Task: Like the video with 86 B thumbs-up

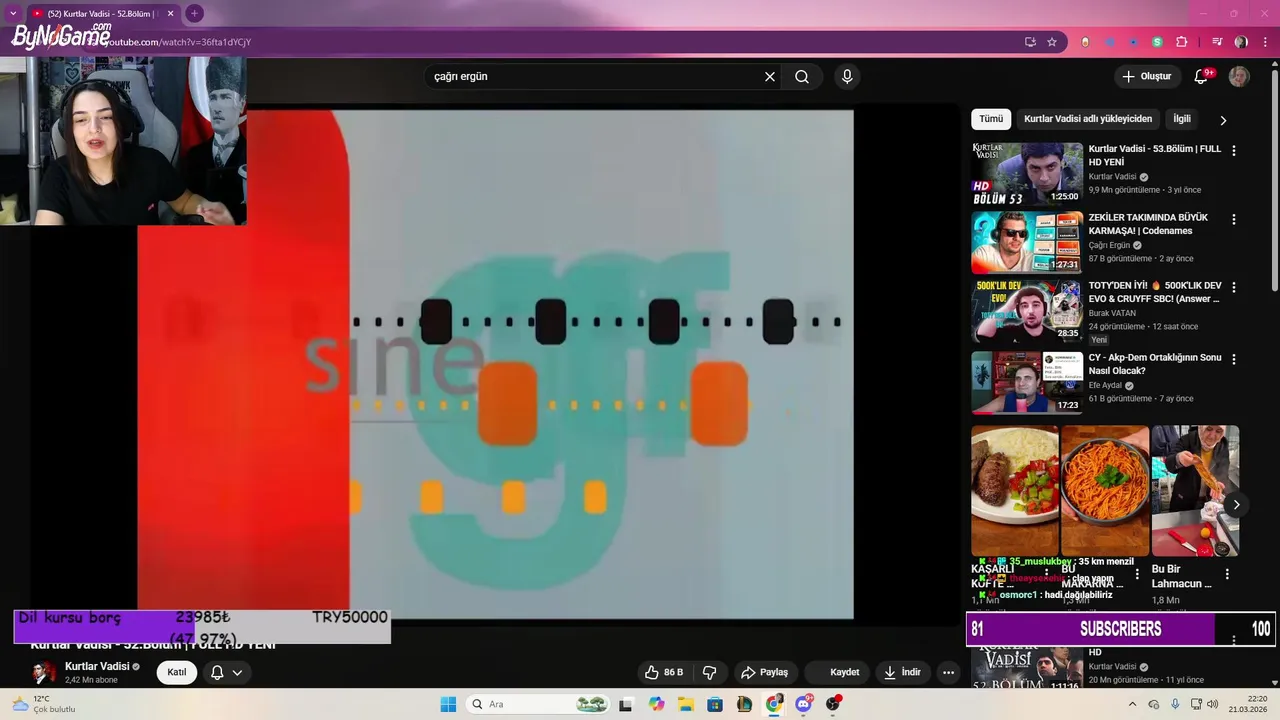Action: tap(664, 672)
